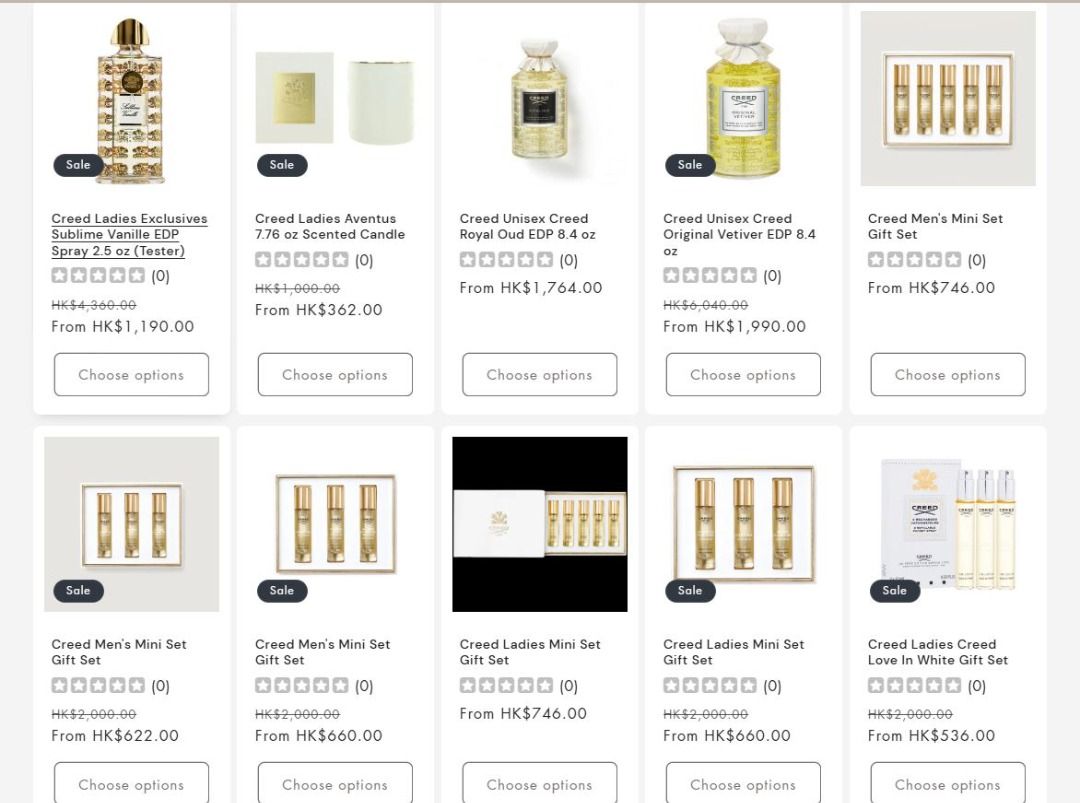This screenshot has width=1080, height=803.
Task: Open Creed Sublime Vanille EDP Spray product link
Action: tap(129, 235)
